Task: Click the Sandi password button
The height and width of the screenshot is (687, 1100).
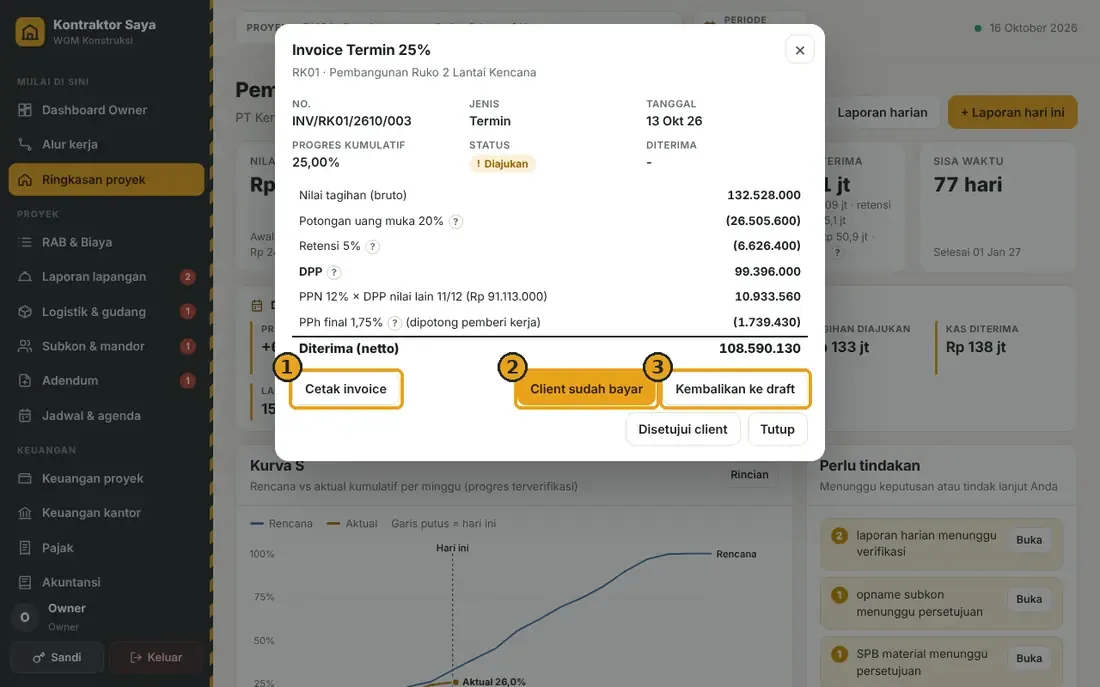Action: click(x=57, y=658)
